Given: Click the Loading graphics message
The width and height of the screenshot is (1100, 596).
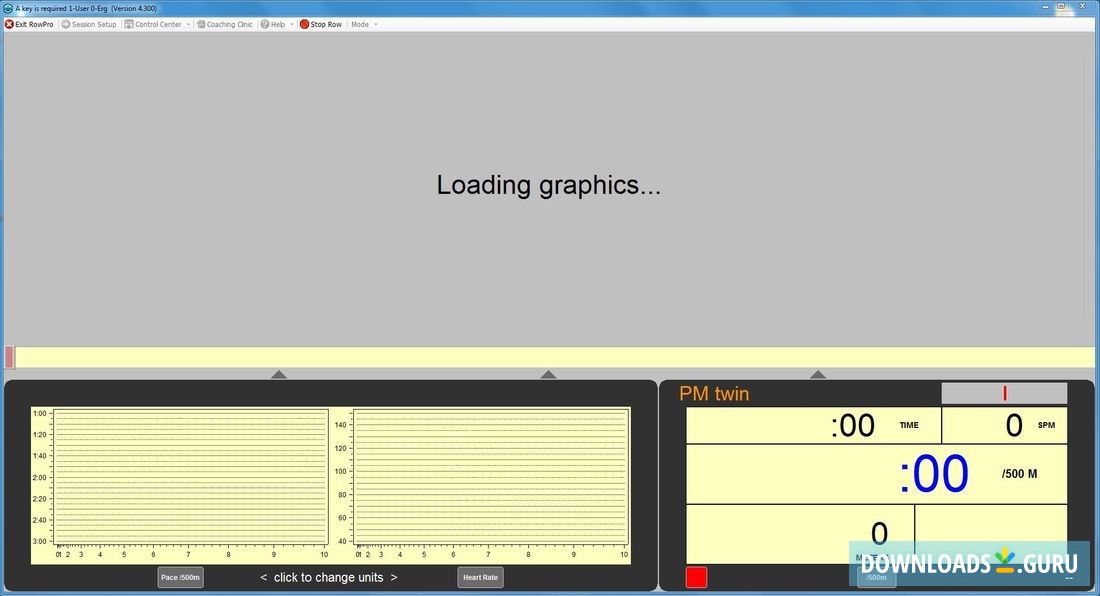Looking at the screenshot, I should [x=549, y=185].
